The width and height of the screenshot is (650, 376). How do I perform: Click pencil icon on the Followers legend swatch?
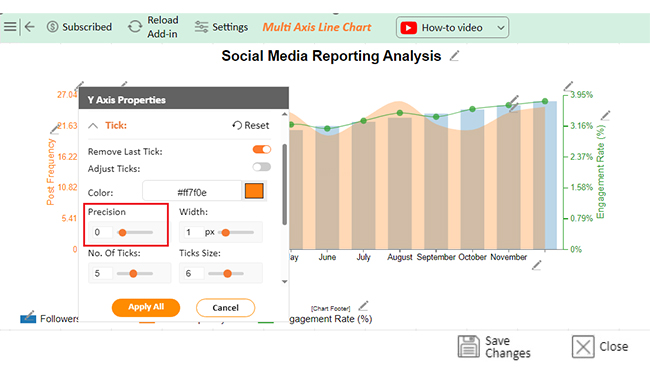pyautogui.click(x=28, y=316)
